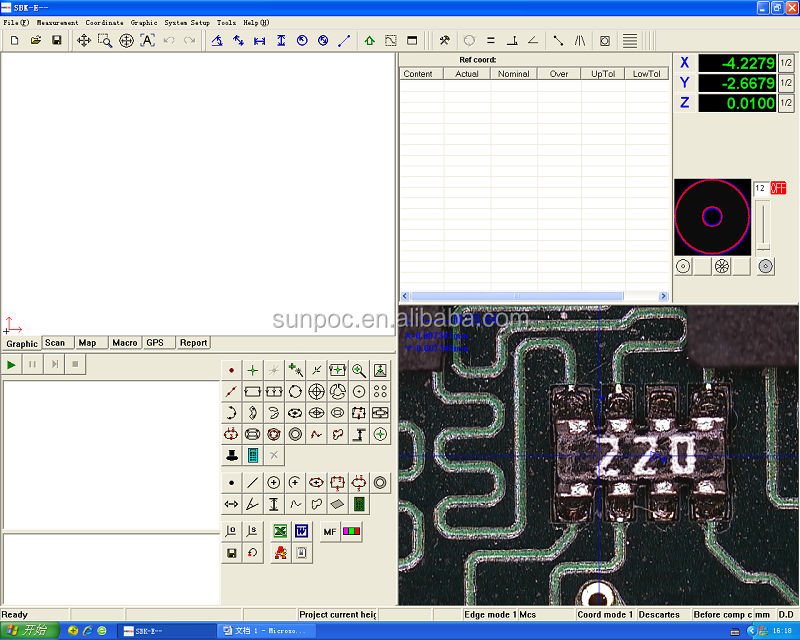
Task: Toggle the red OFF light switch
Action: 778,188
